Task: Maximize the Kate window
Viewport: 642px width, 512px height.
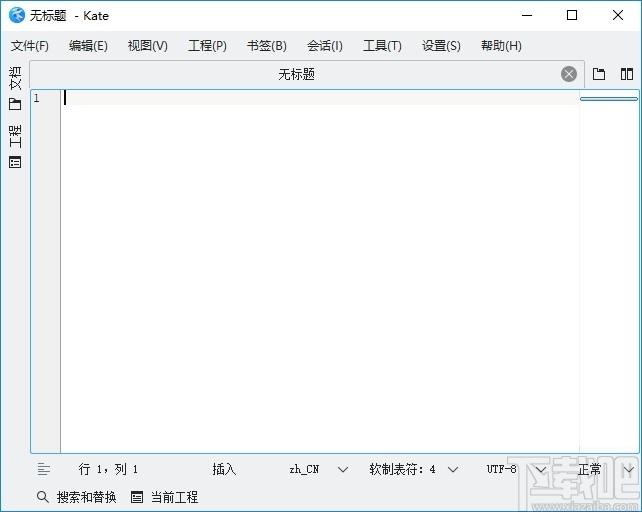Action: (x=572, y=16)
